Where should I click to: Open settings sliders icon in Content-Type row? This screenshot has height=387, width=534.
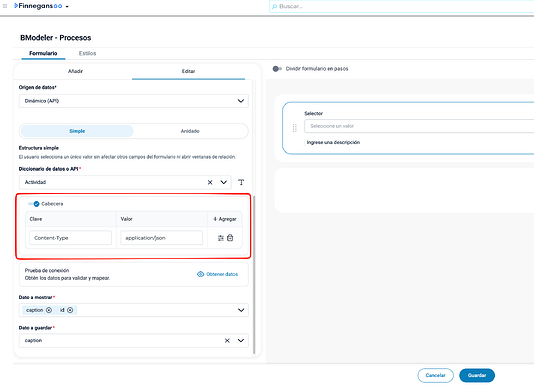[x=221, y=238]
